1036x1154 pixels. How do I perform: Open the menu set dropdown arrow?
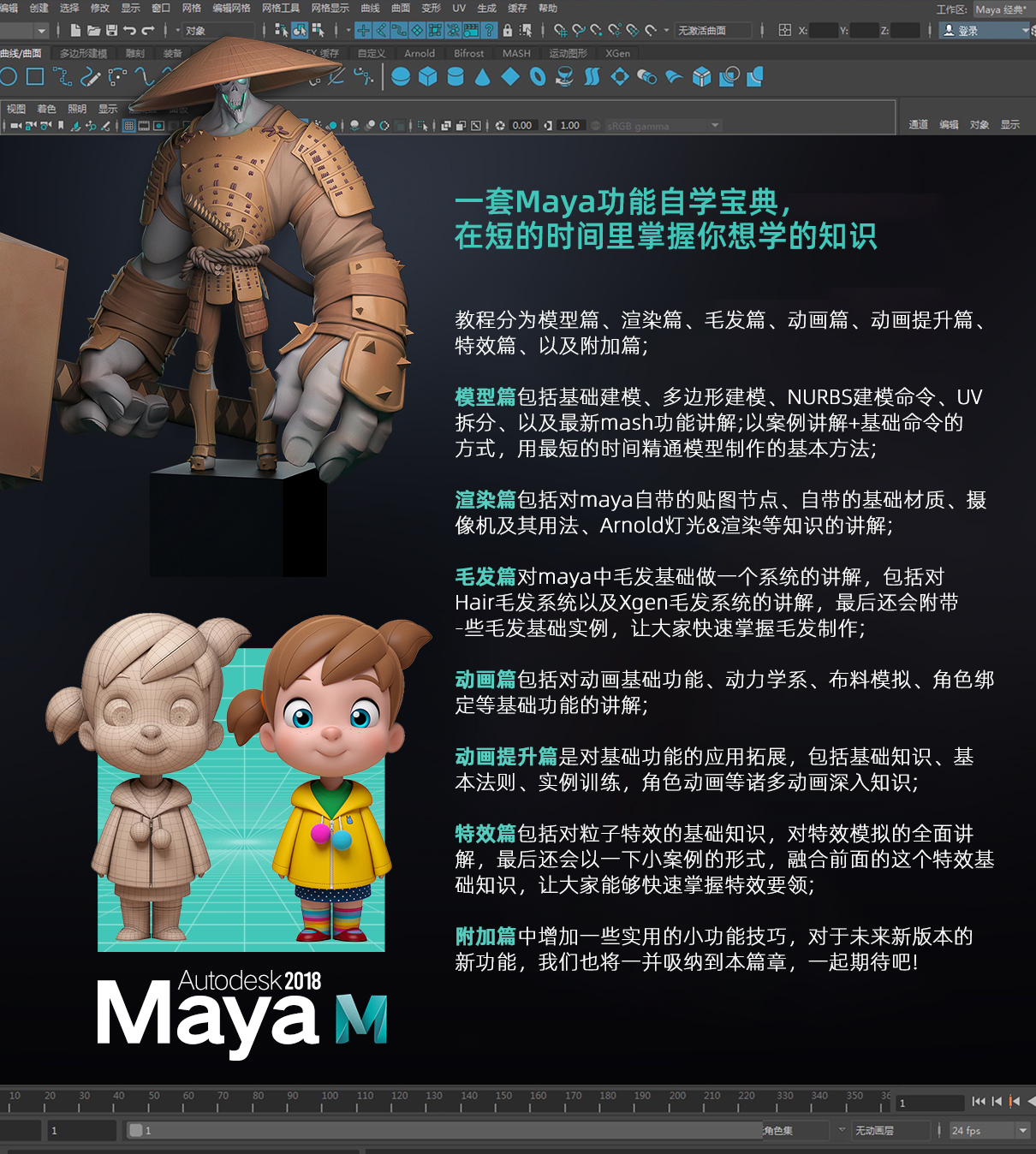[x=41, y=31]
